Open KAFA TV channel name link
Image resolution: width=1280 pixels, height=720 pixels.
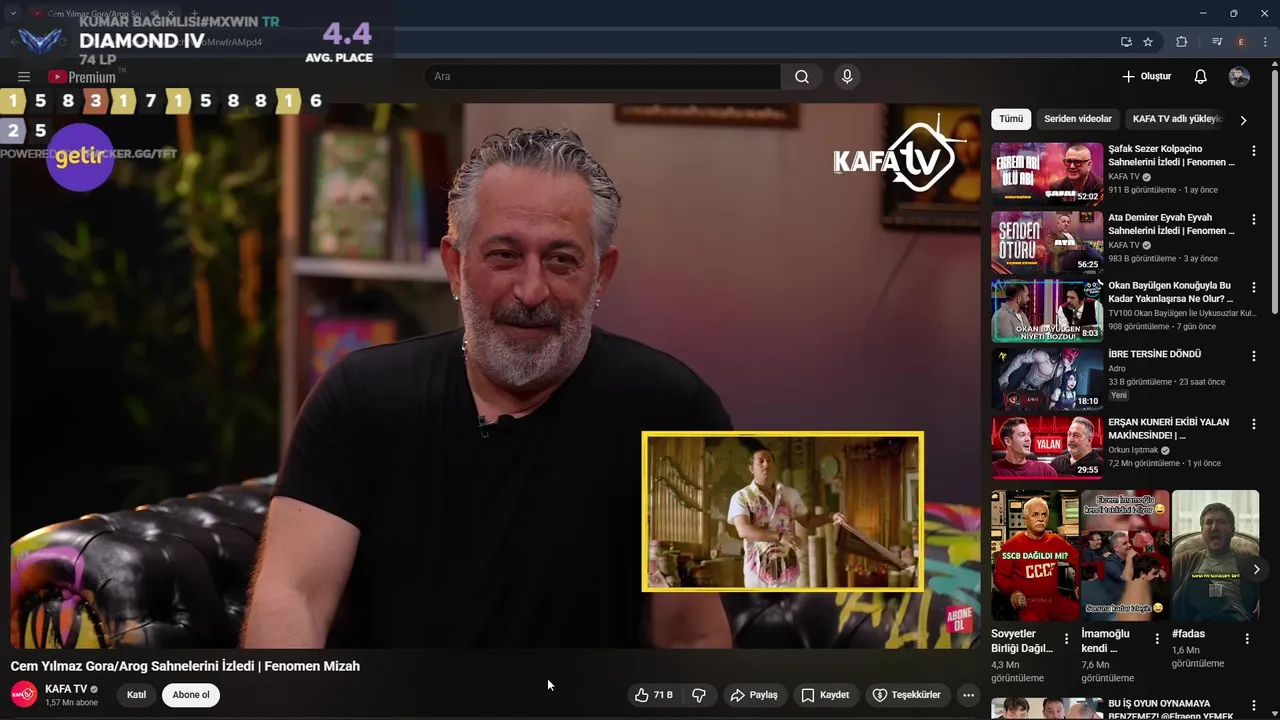pos(66,689)
